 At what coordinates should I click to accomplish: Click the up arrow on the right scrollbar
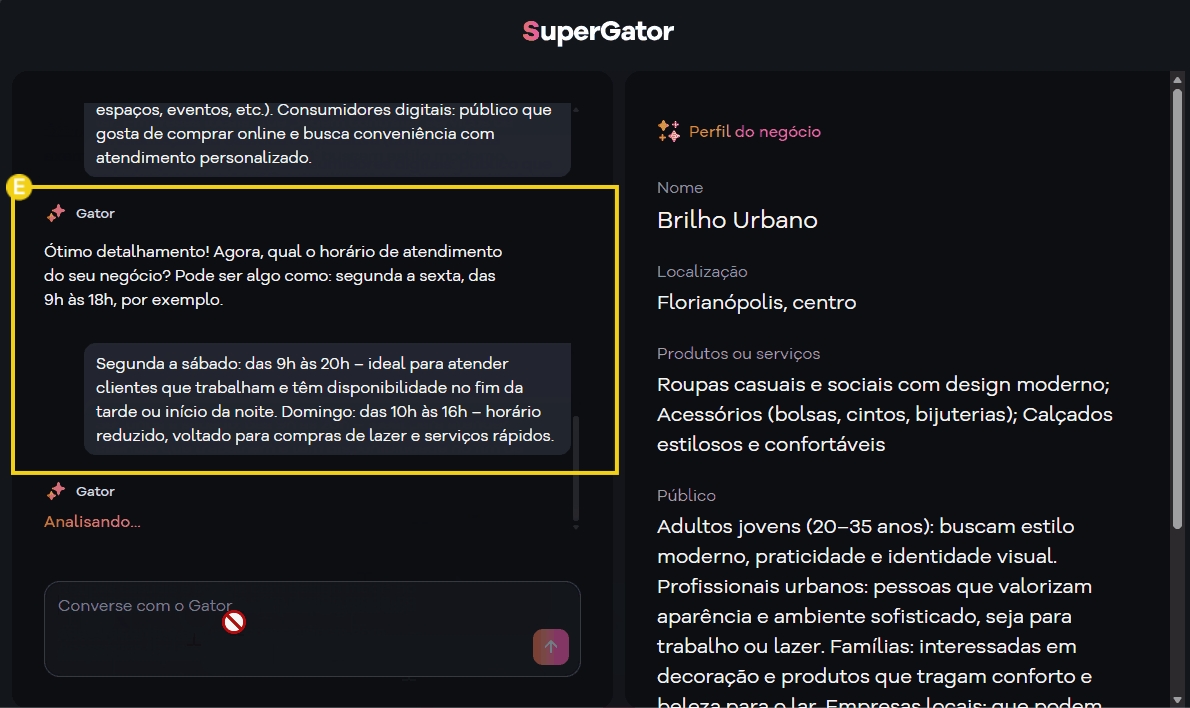(x=1176, y=79)
